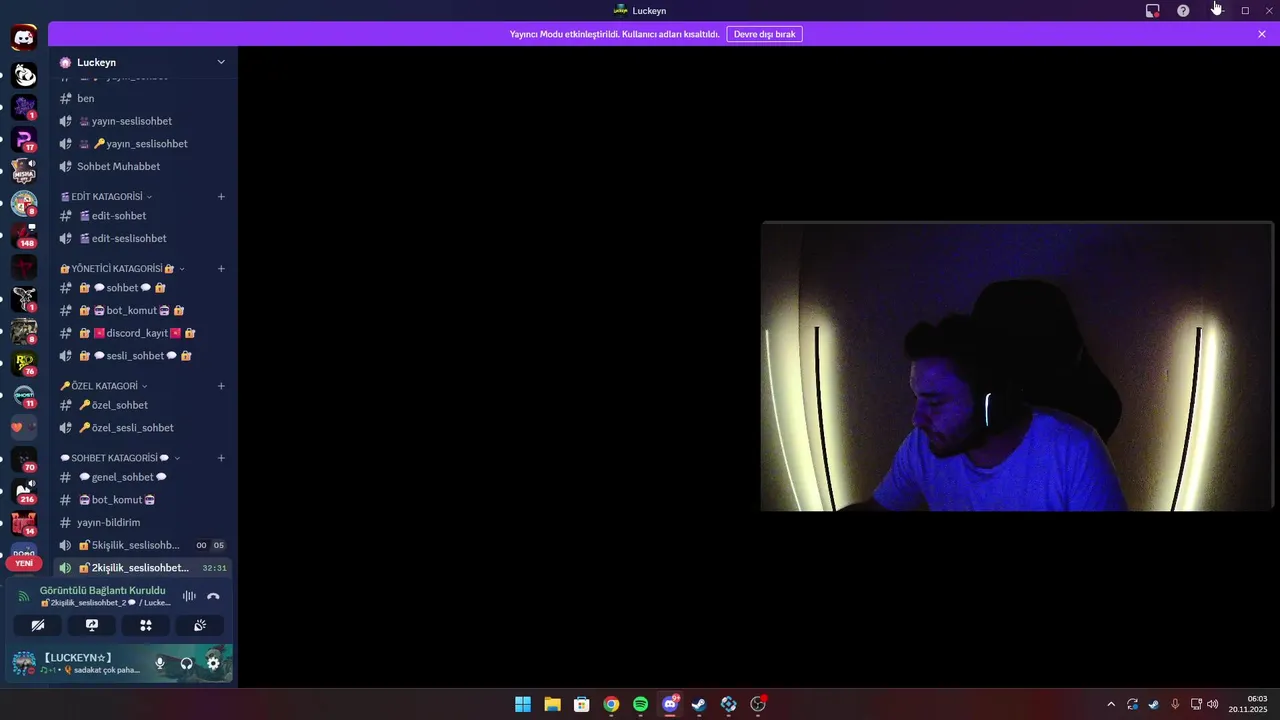Click the green voice connection signal icon
This screenshot has height=720, width=1280.
[23, 596]
